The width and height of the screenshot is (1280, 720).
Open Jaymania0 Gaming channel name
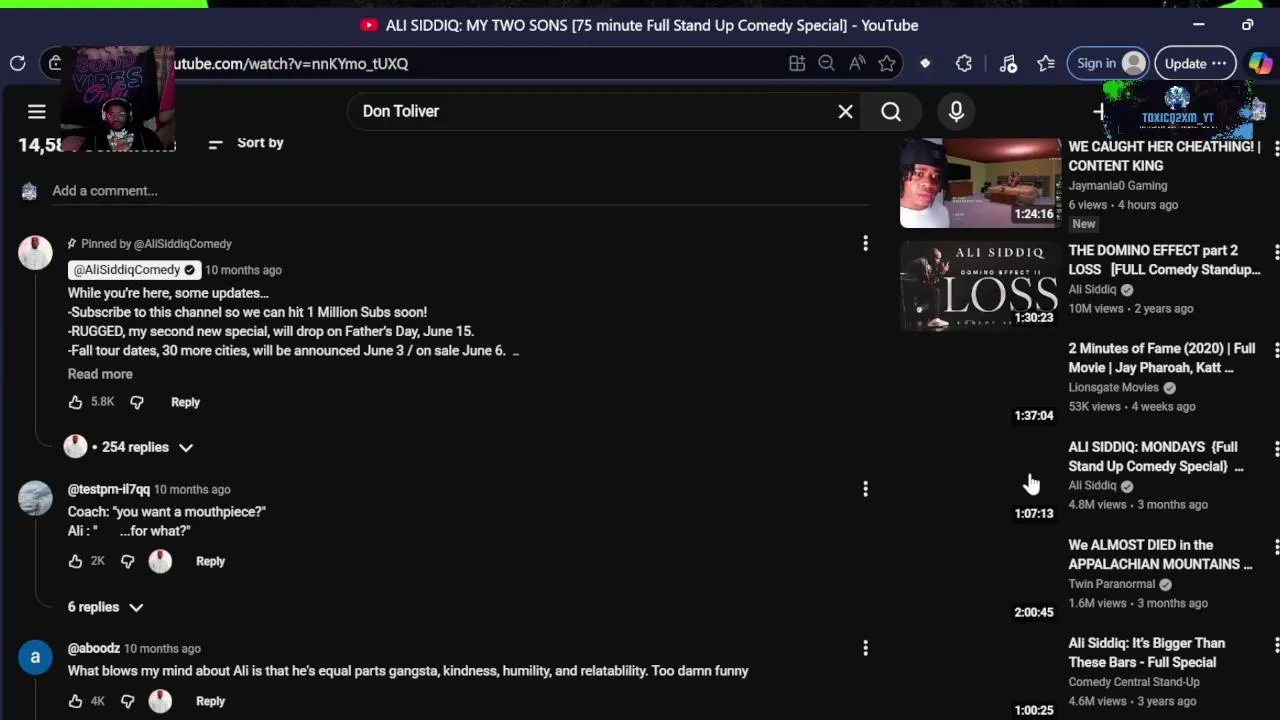[1117, 185]
